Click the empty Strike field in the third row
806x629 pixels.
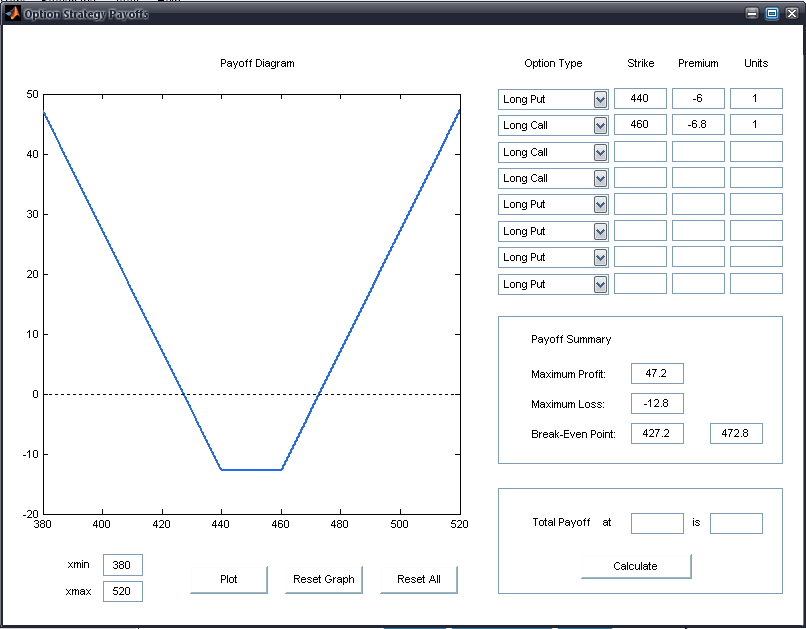(x=640, y=152)
